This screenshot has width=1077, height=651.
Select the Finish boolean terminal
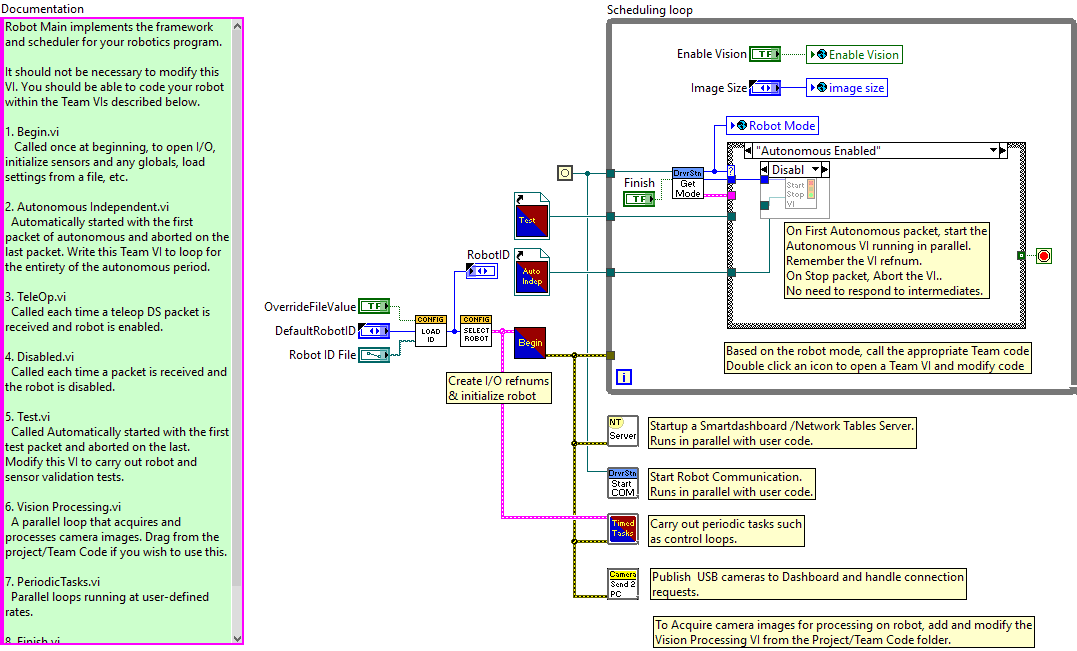tap(637, 199)
